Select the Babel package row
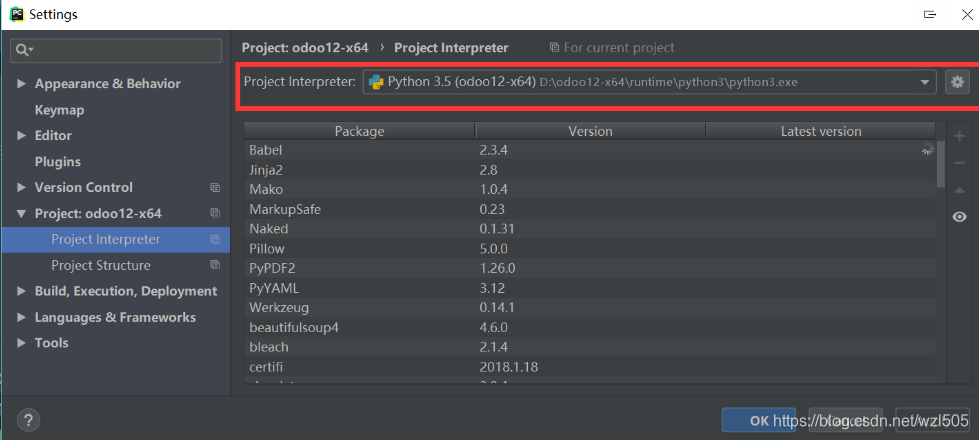The width and height of the screenshot is (979, 440). coord(590,150)
